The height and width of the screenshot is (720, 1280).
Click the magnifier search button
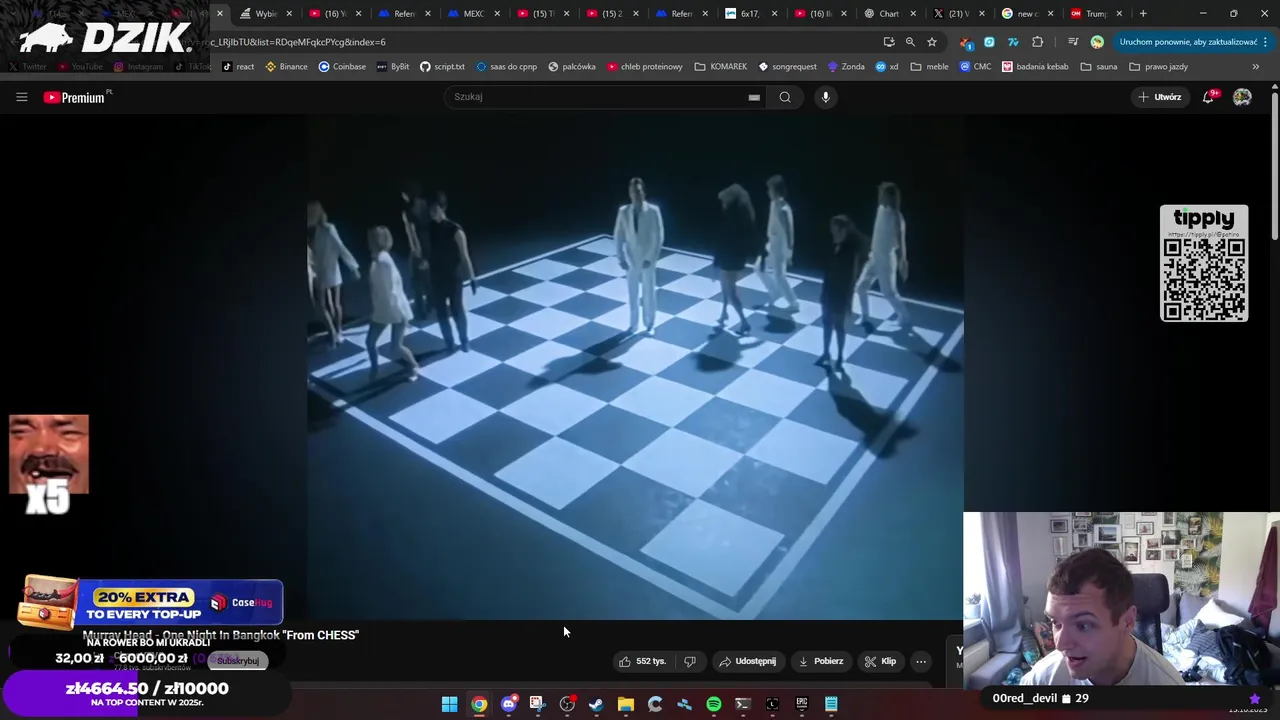click(x=785, y=97)
